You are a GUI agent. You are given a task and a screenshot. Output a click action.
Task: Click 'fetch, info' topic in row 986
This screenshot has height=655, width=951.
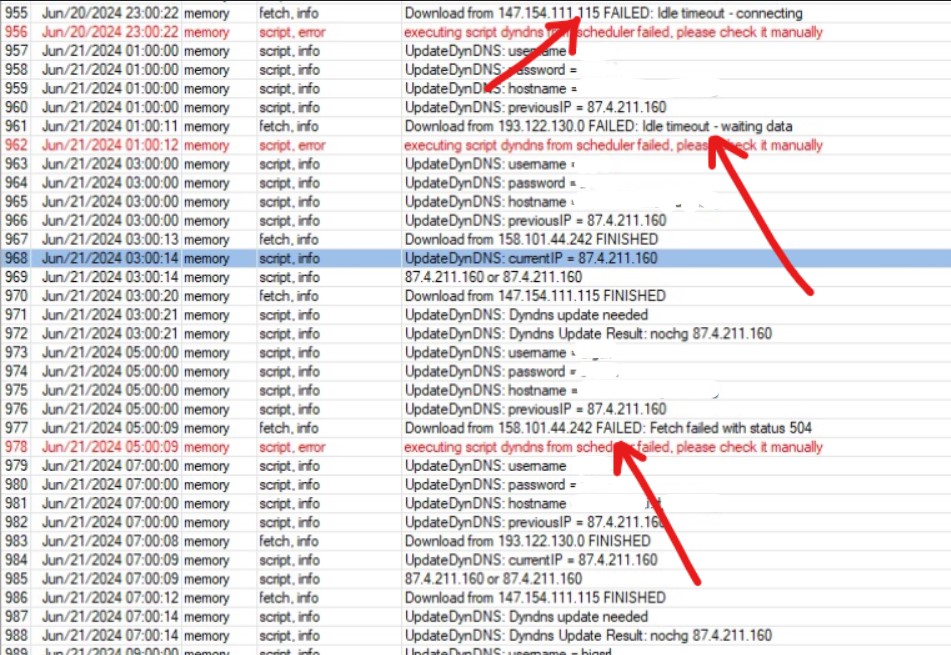pyautogui.click(x=289, y=597)
